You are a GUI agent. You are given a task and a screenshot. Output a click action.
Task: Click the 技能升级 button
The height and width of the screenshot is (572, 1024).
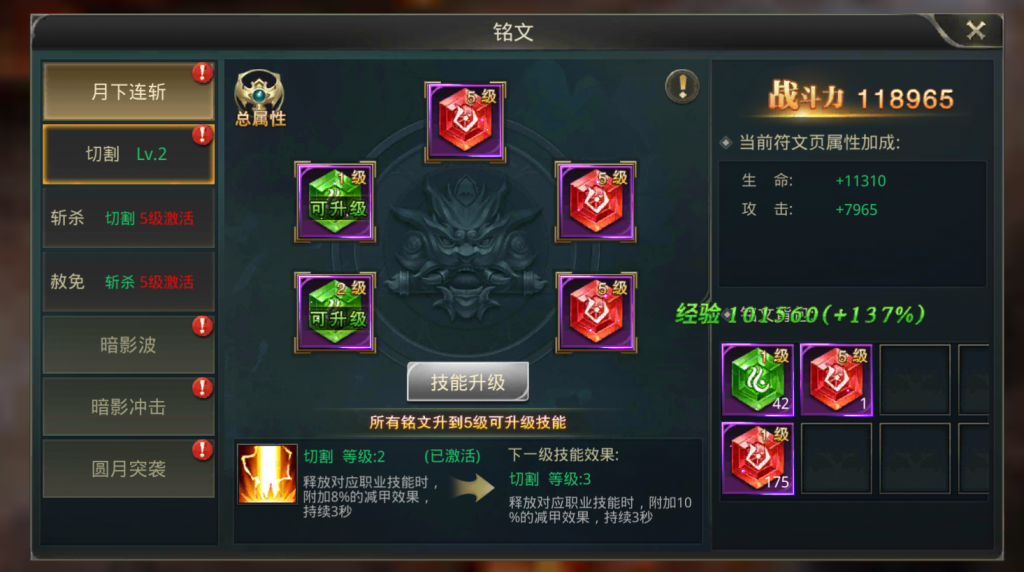468,382
